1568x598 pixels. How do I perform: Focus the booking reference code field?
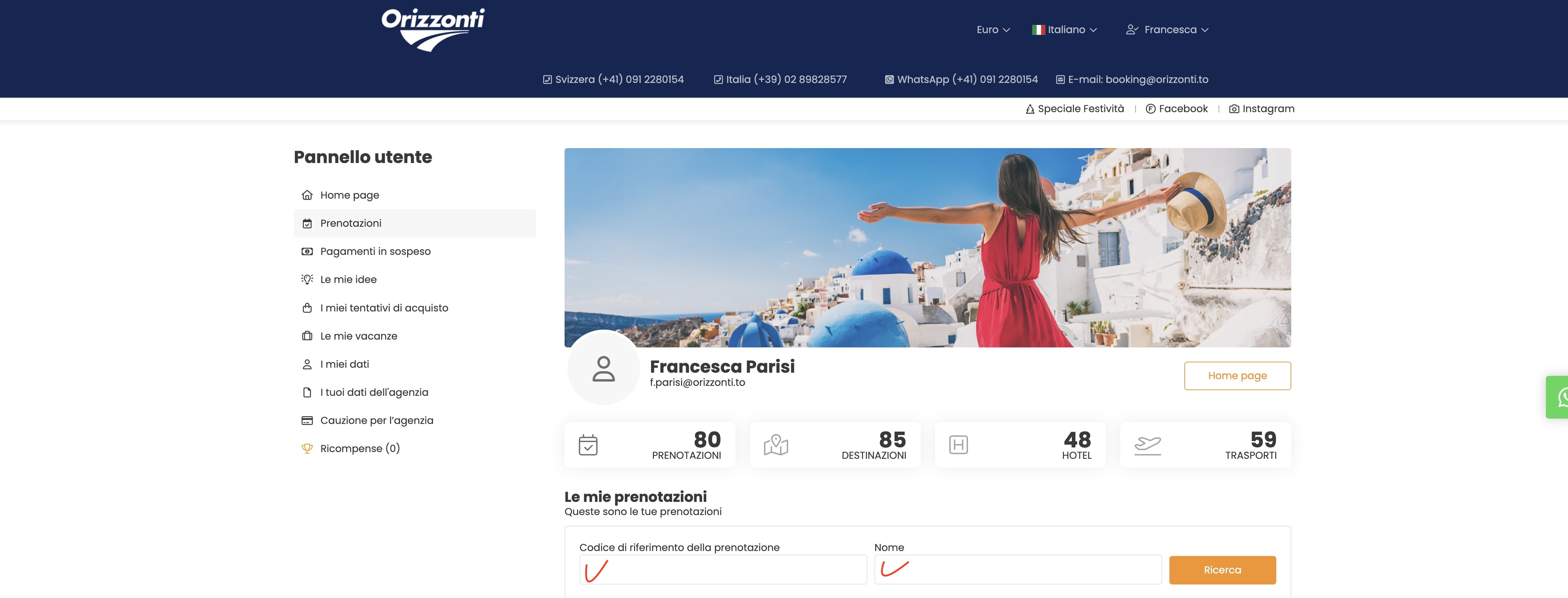(x=722, y=570)
